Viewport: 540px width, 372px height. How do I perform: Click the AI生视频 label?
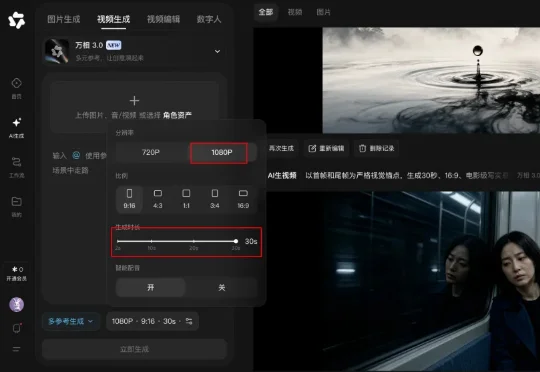click(282, 176)
